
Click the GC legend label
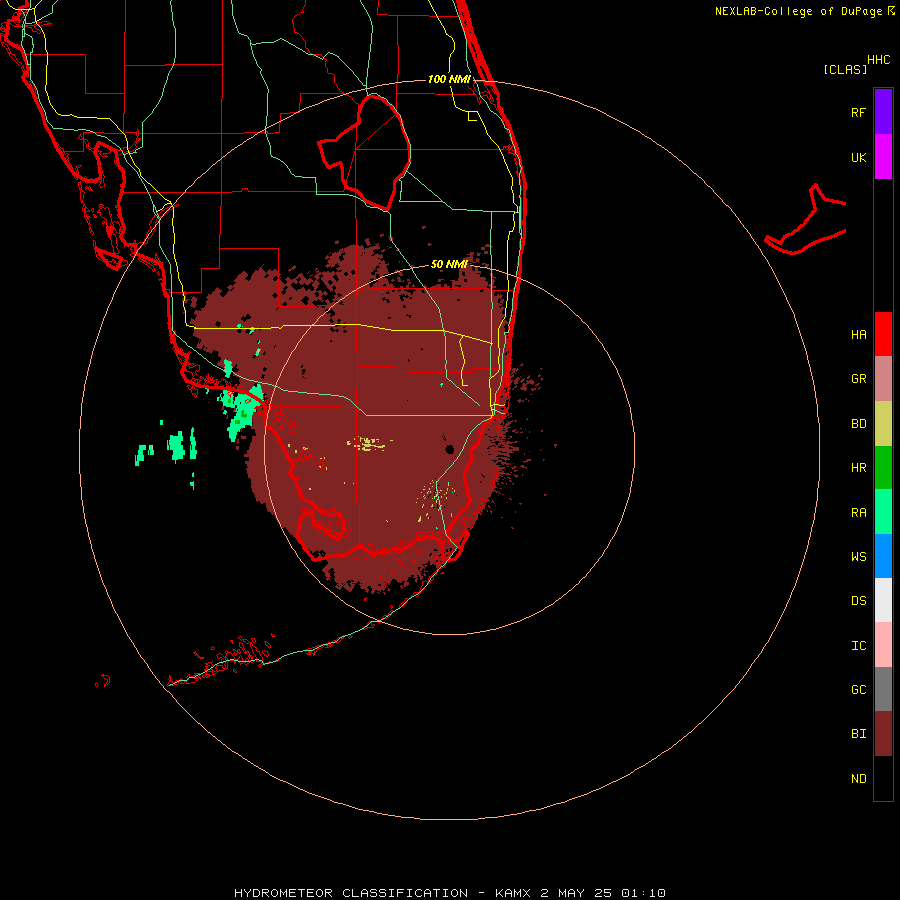click(x=858, y=690)
